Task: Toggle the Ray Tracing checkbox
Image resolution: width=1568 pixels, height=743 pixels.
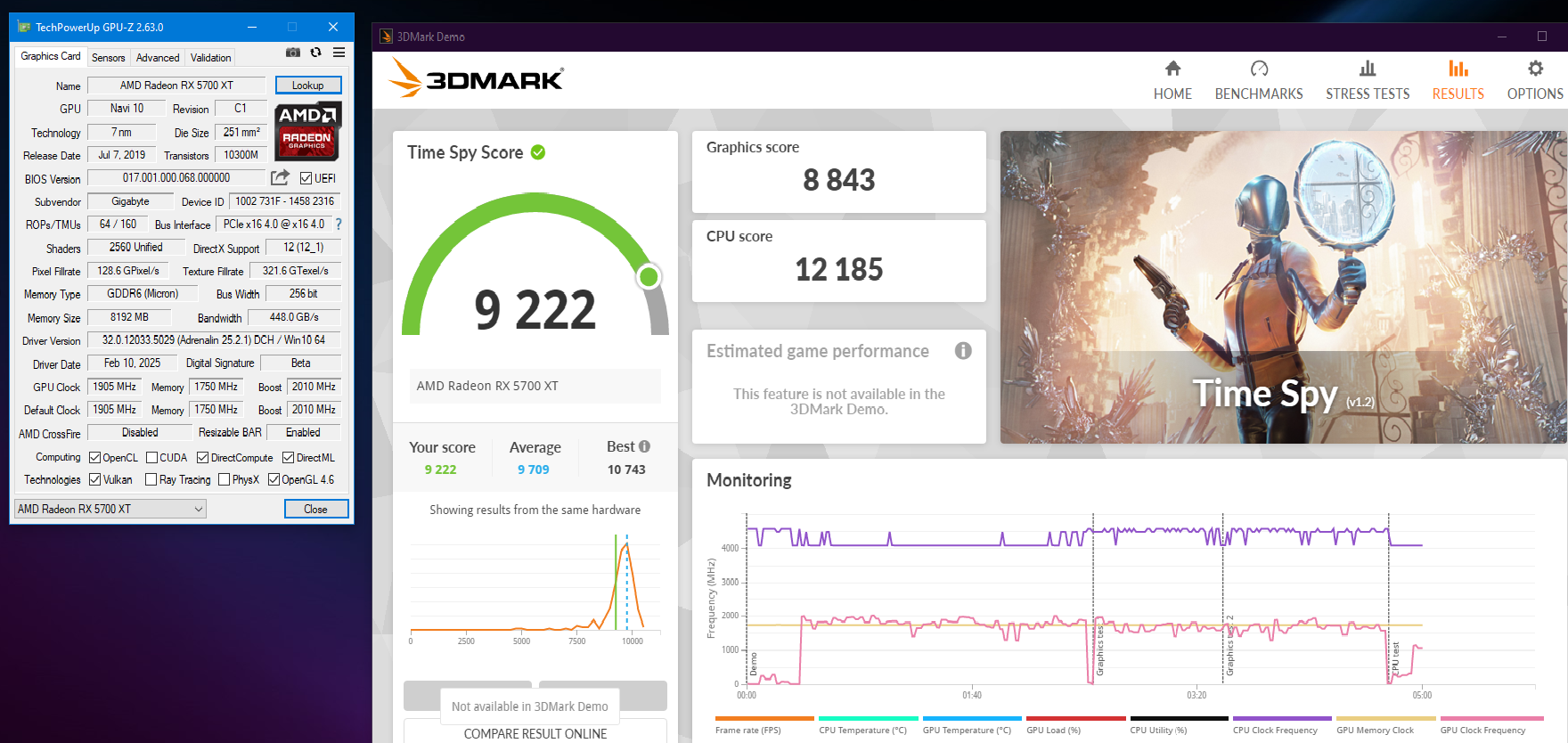Action: point(151,479)
